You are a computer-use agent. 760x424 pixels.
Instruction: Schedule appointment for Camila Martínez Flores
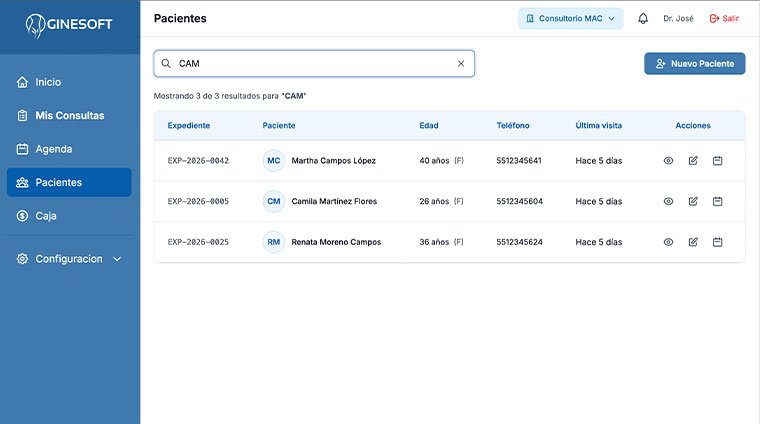(718, 202)
